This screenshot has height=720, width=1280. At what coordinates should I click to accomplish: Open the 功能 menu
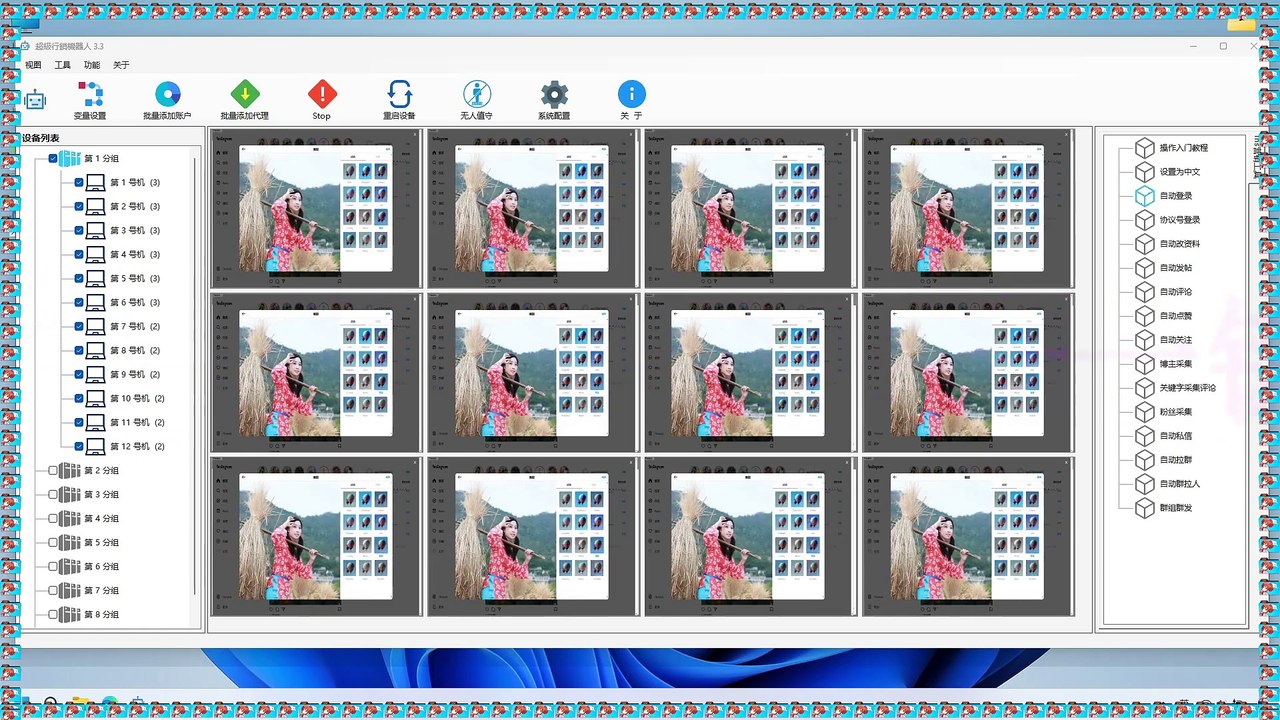click(92, 65)
